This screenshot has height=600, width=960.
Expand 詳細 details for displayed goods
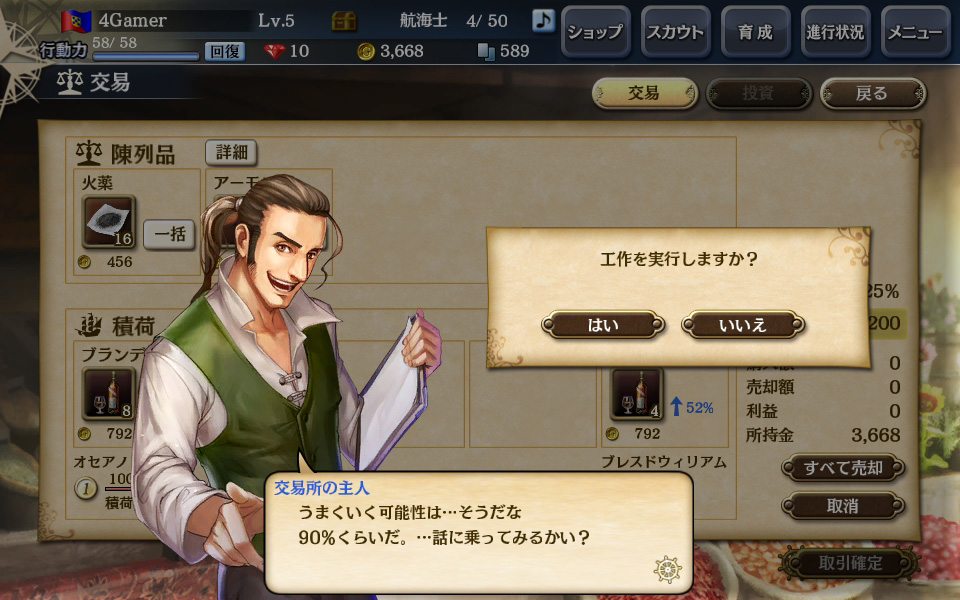[x=231, y=152]
